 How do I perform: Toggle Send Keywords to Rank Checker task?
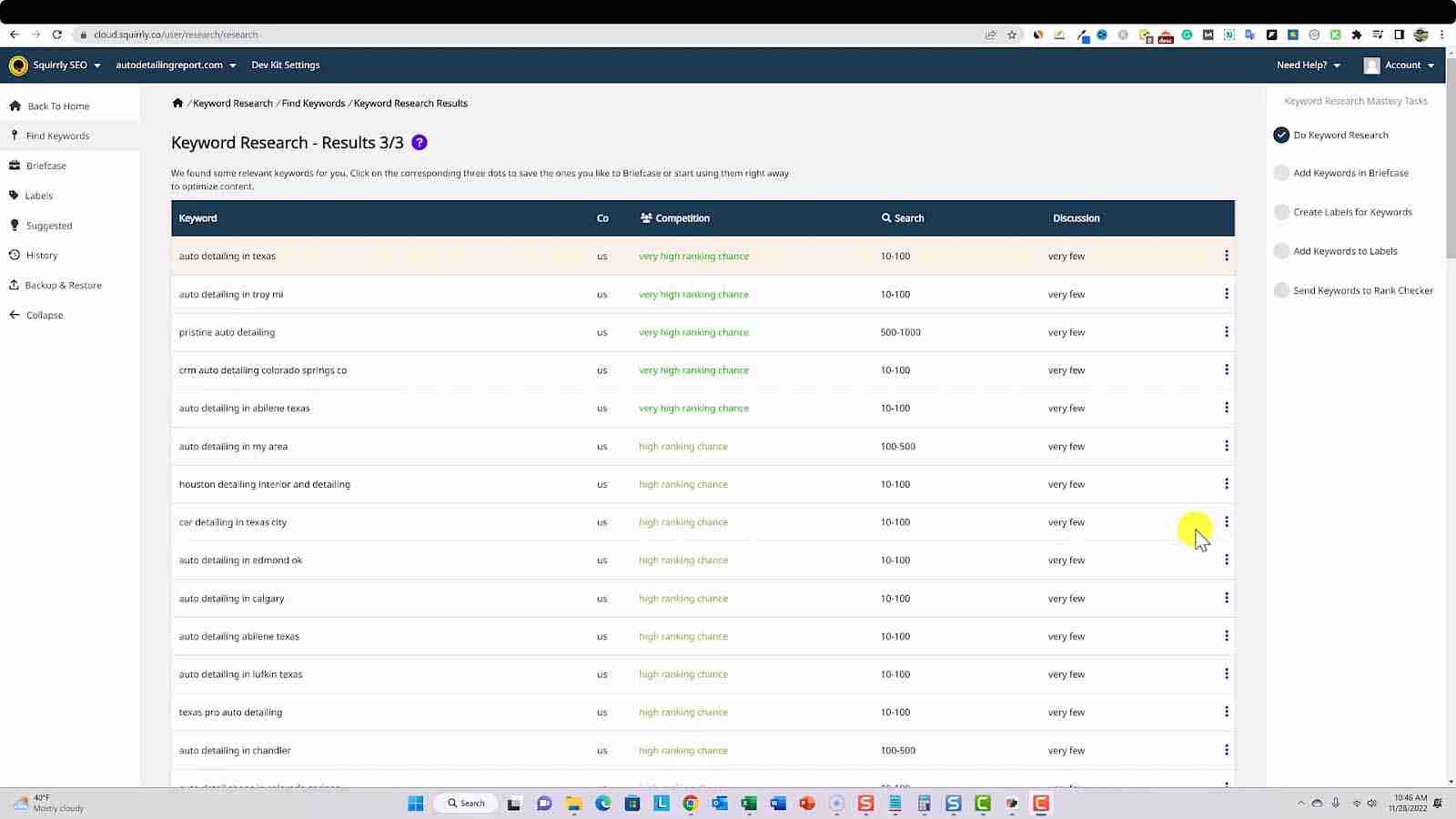[x=1281, y=290]
